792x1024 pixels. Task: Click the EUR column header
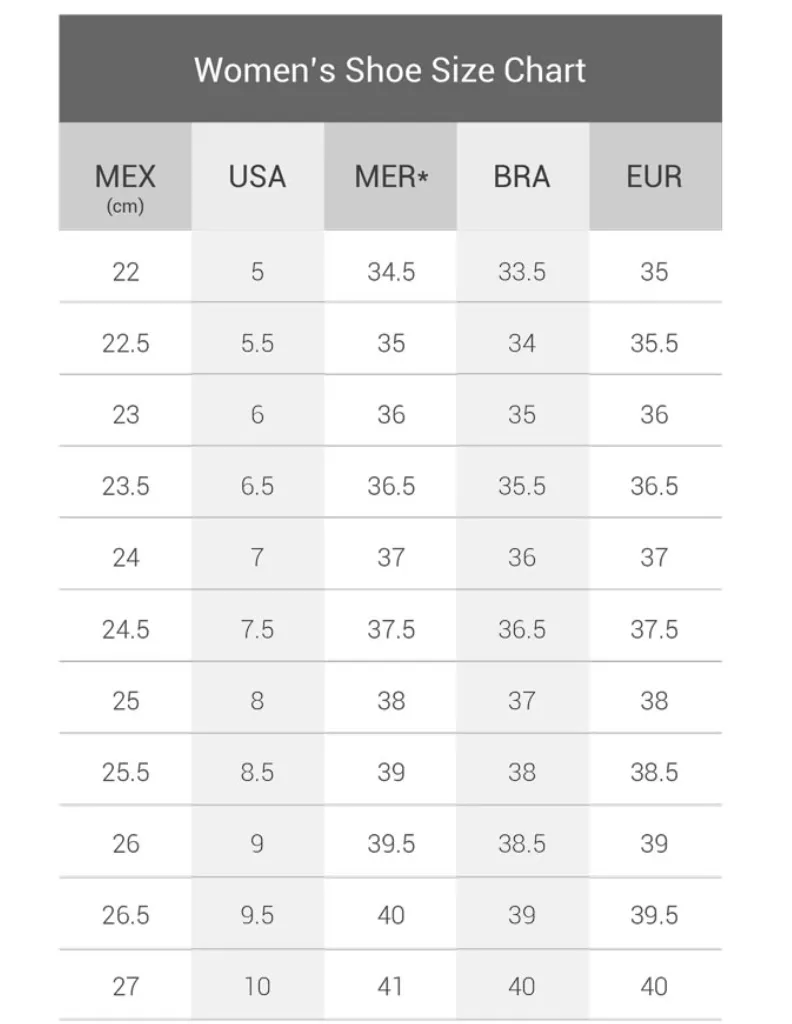(x=655, y=176)
